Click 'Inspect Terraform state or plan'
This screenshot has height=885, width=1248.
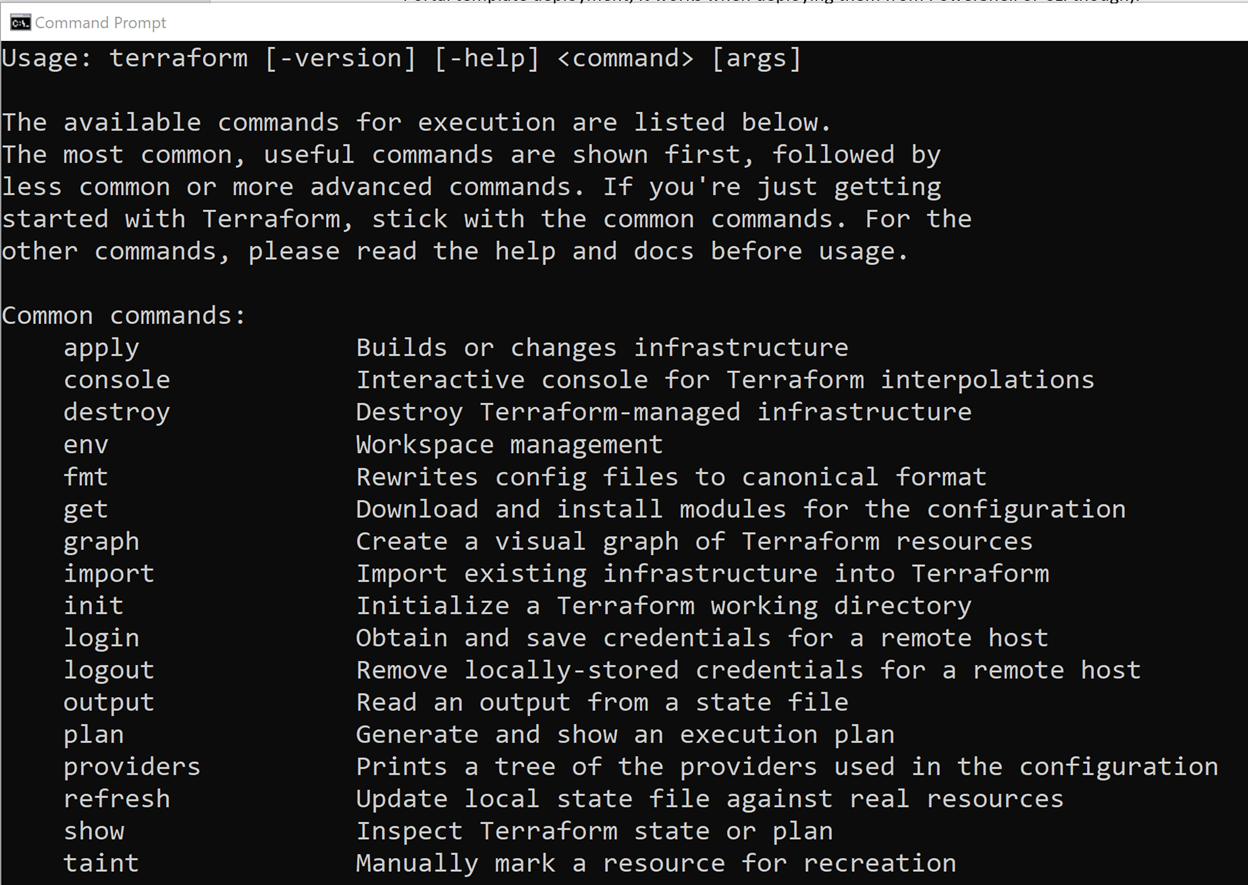[594, 831]
